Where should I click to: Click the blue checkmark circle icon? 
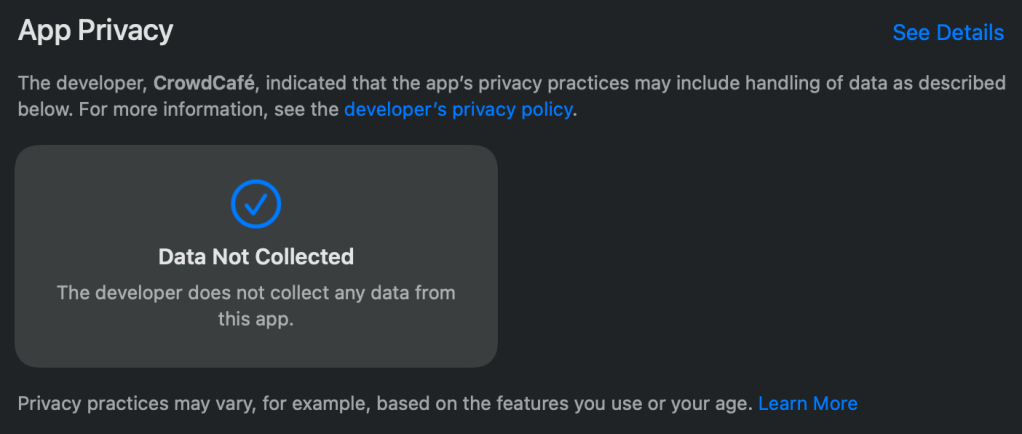(256, 203)
